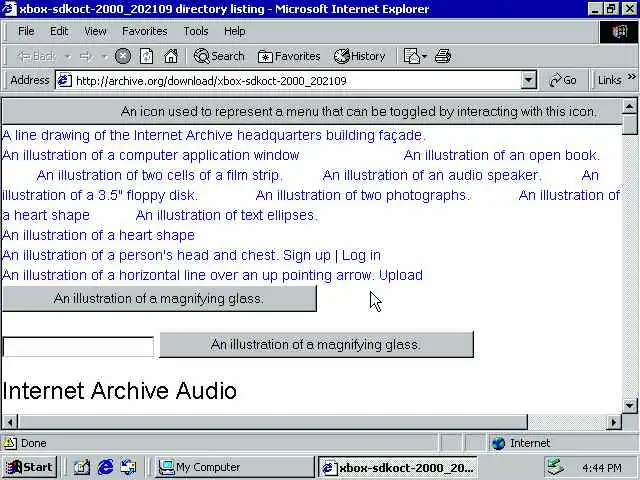
Task: Click the Forward arrow toolbar button
Action: (x=85, y=56)
